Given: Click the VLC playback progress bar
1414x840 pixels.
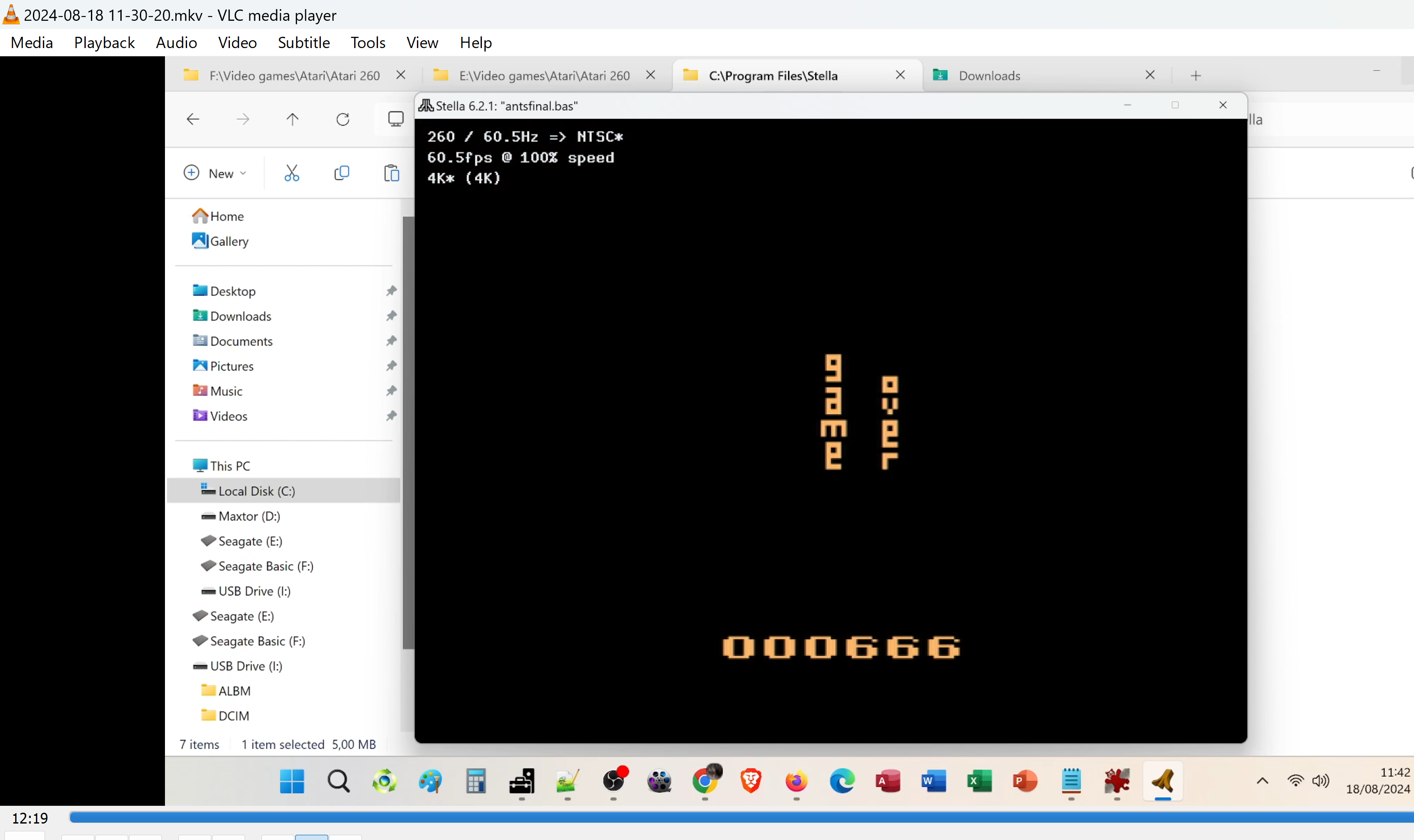Looking at the screenshot, I should 736,817.
